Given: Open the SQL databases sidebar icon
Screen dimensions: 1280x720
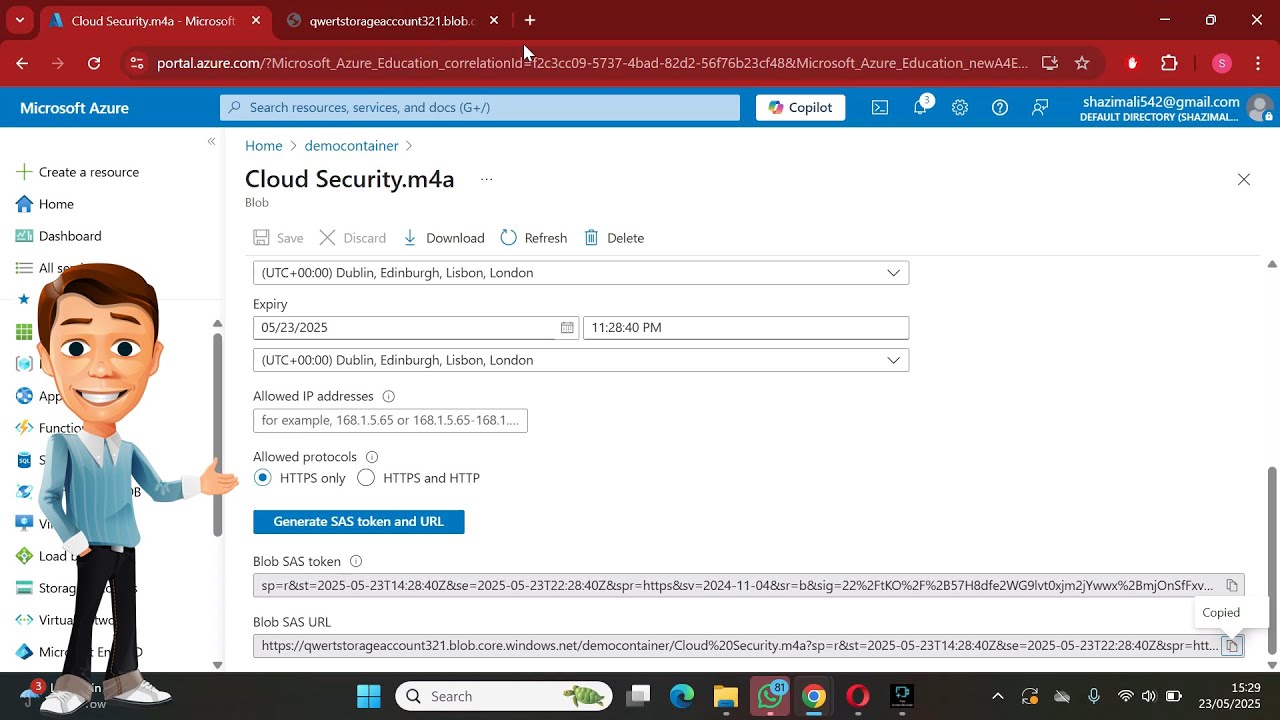Looking at the screenshot, I should coord(24,460).
